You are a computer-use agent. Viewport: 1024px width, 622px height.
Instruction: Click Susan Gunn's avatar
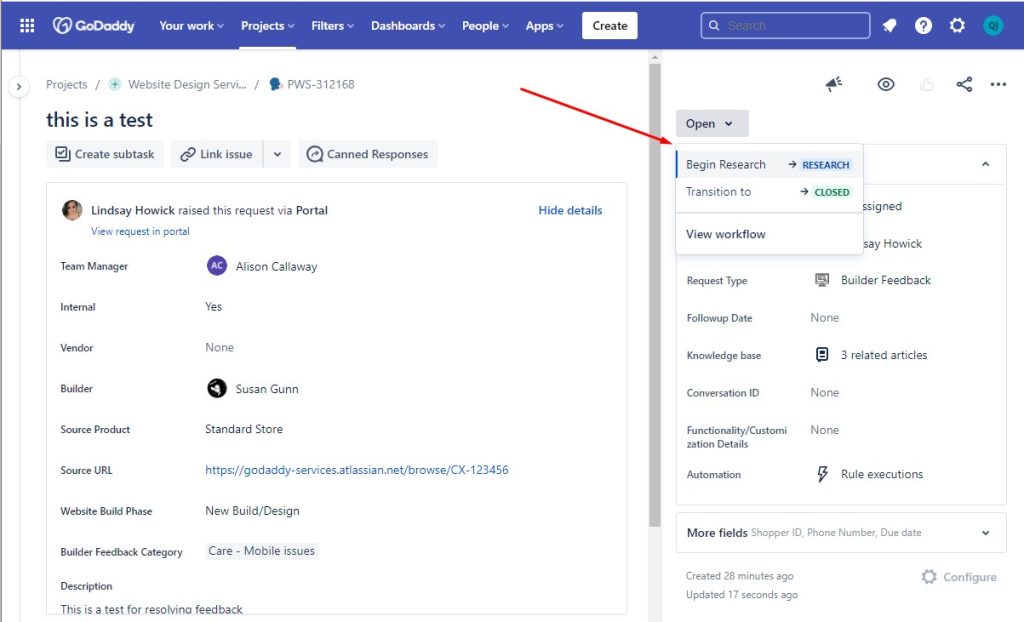tap(217, 388)
